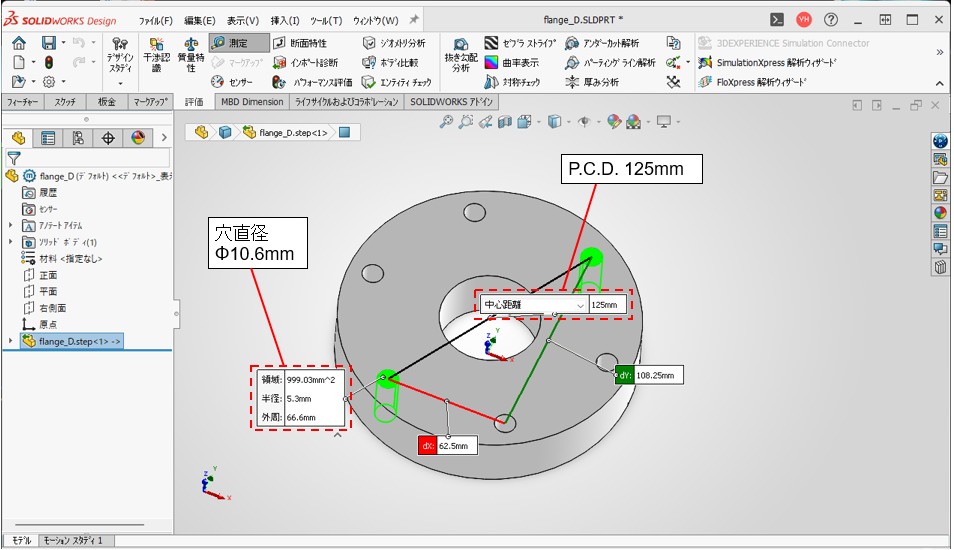Open the 質量特性 mass properties tool
954x550 pixels.
(x=191, y=55)
